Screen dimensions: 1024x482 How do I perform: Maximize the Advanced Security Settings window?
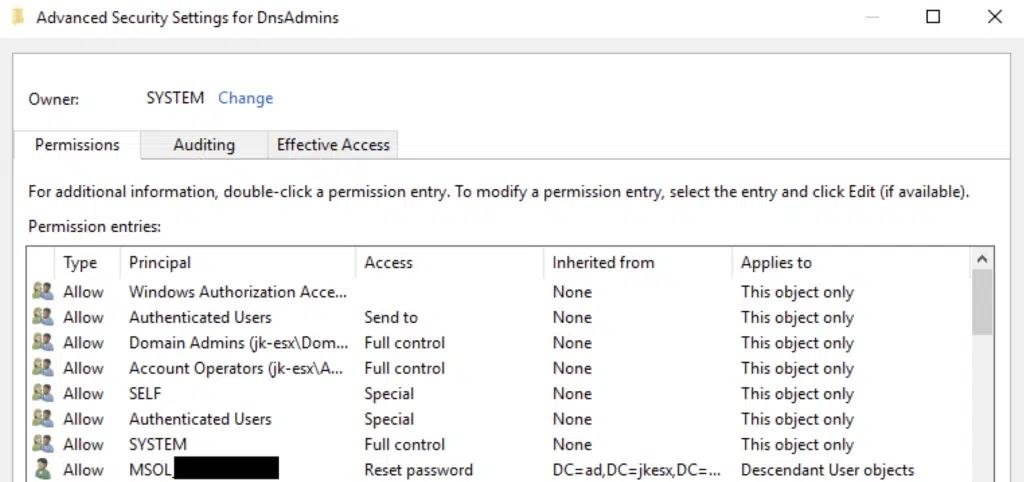pyautogui.click(x=933, y=17)
